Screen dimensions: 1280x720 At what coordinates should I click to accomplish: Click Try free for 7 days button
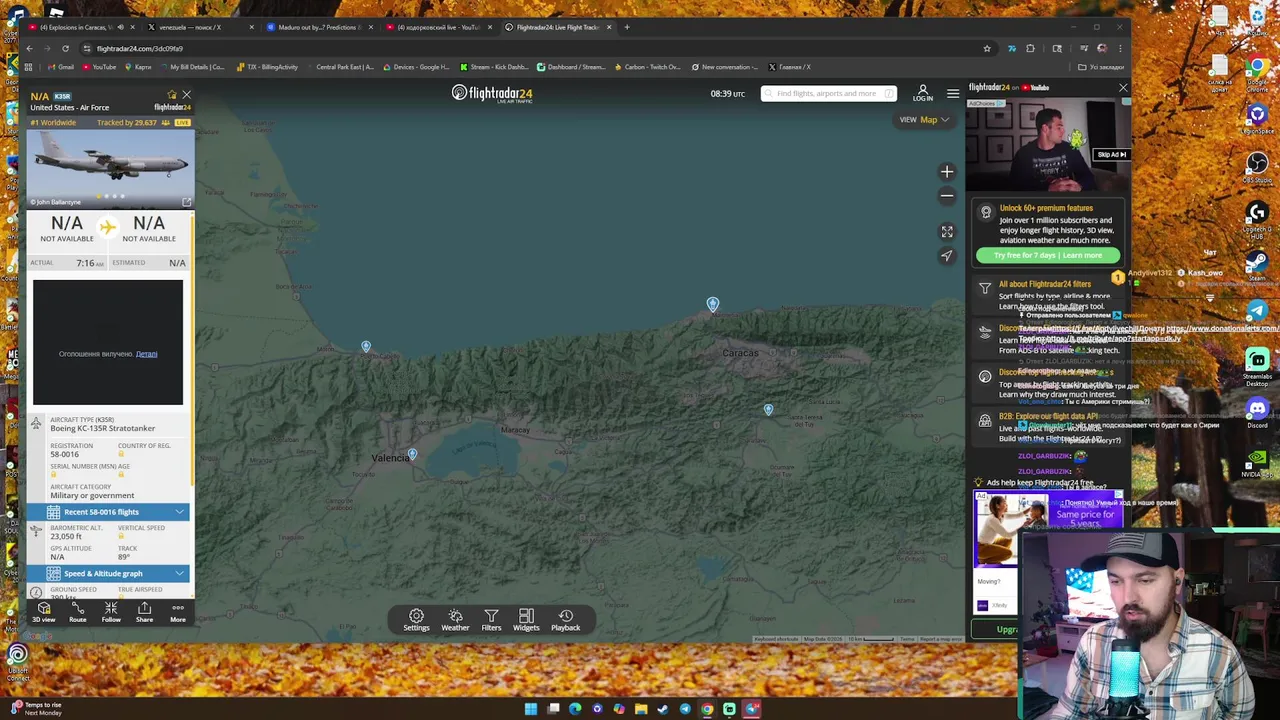pos(1048,255)
